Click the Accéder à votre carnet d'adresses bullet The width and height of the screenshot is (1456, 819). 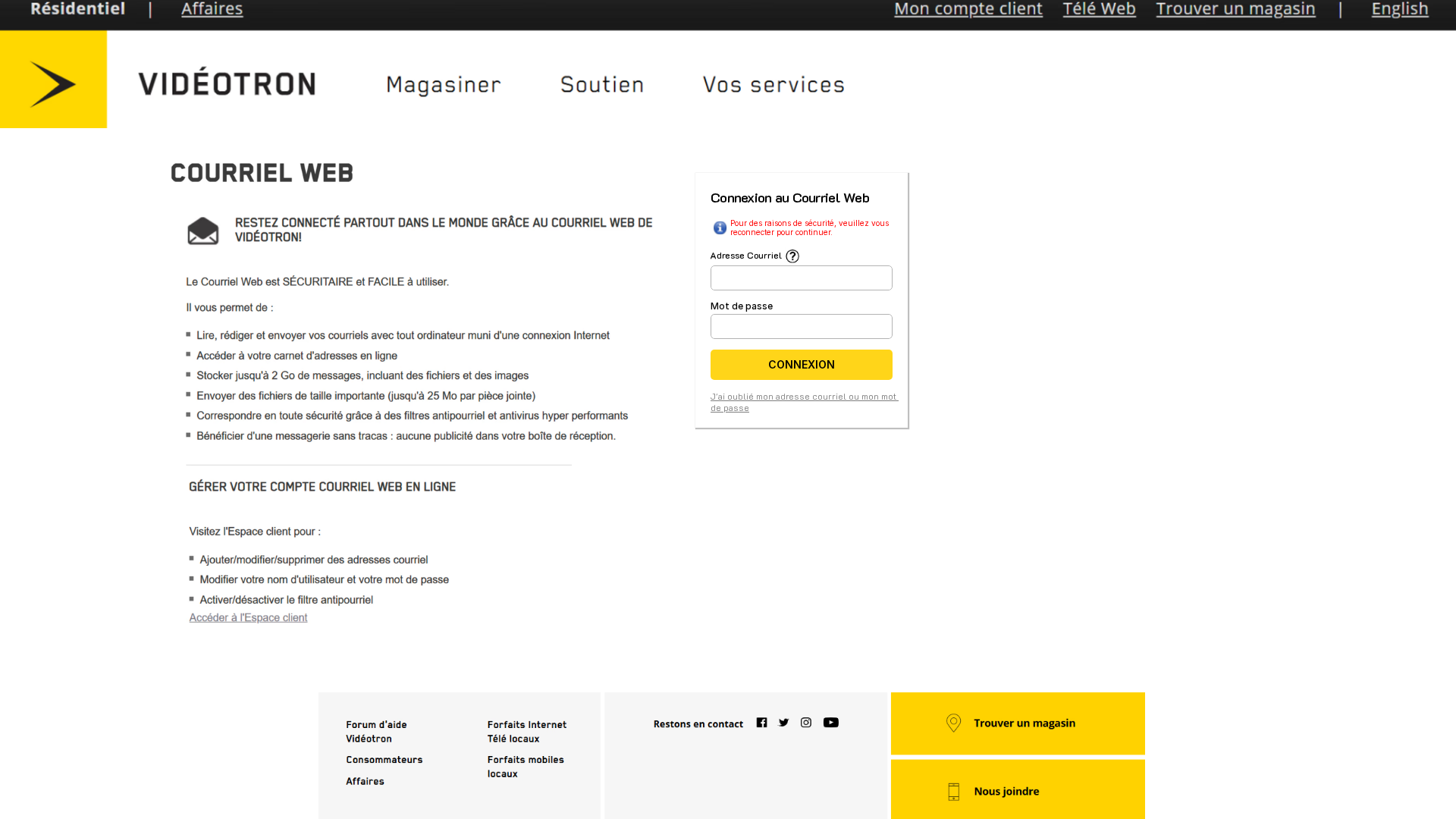click(x=297, y=356)
